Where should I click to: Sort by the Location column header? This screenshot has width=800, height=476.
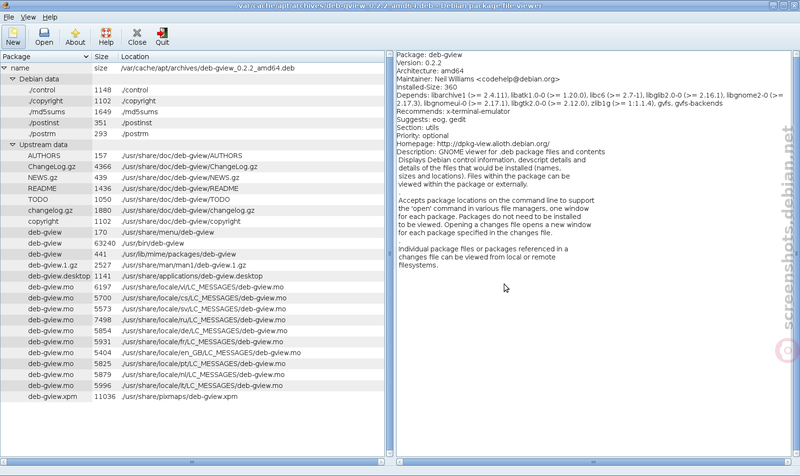coord(252,57)
